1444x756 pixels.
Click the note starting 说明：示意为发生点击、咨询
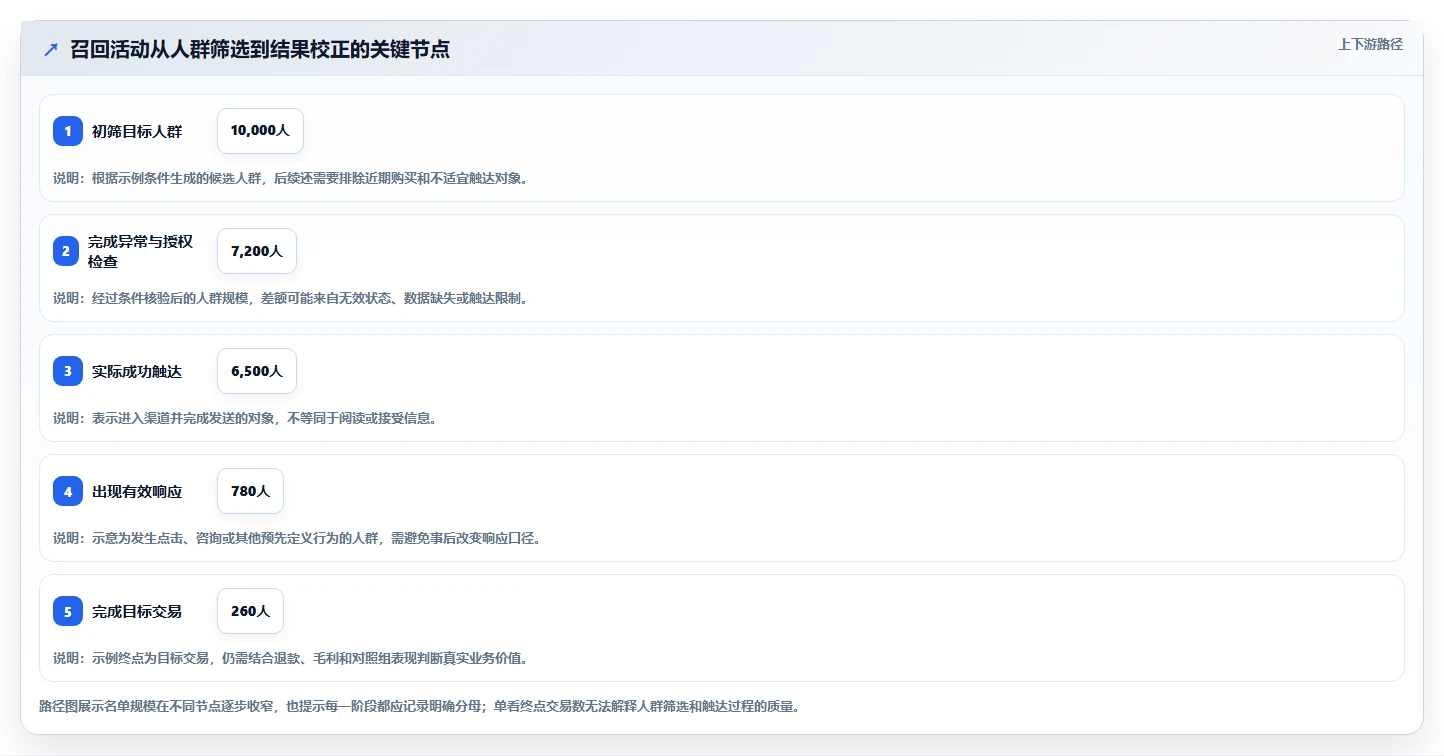pyautogui.click(x=297, y=538)
